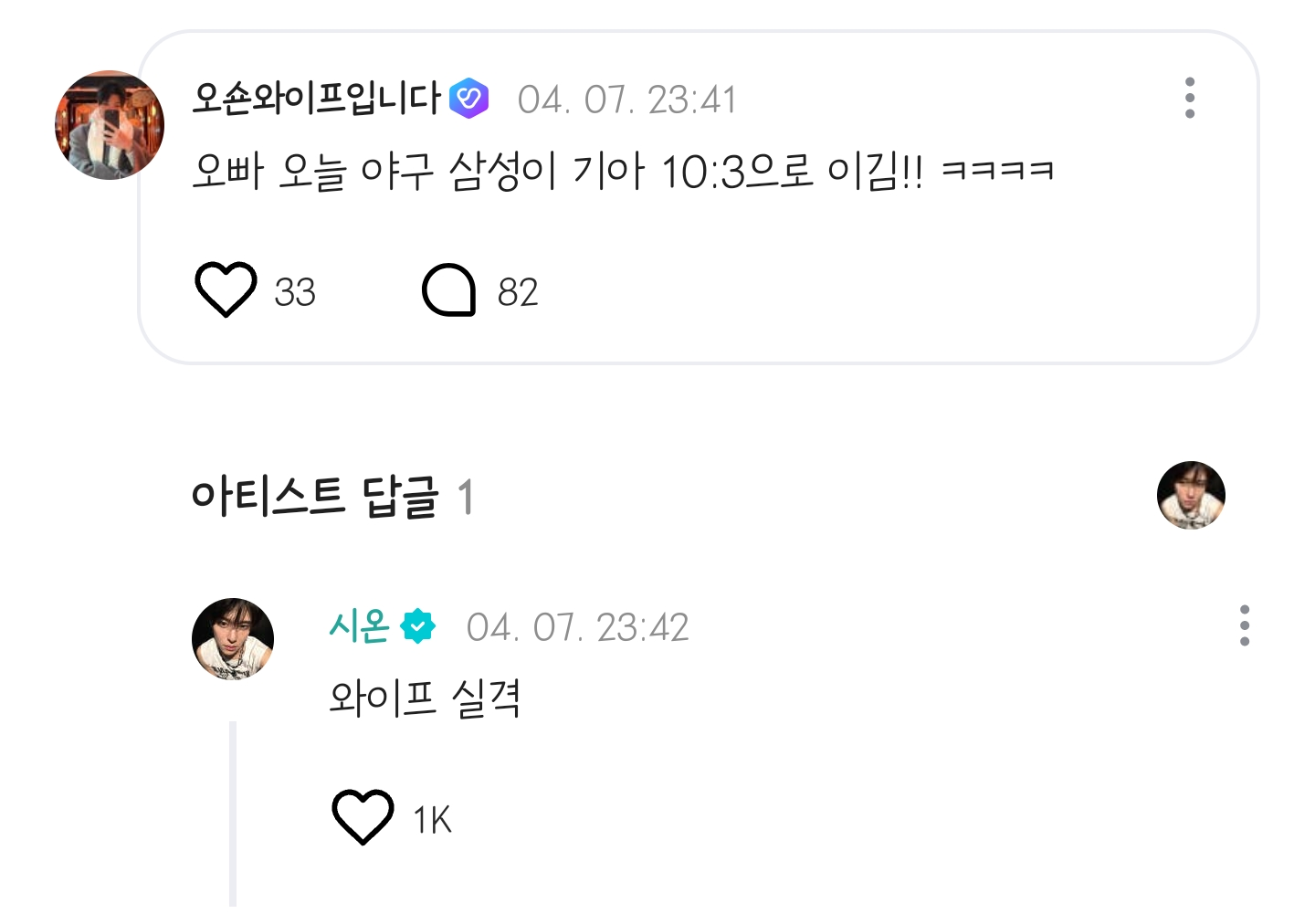
Task: Tap the 04. 07. 23:42 reply timestamp
Action: pyautogui.click(x=577, y=627)
